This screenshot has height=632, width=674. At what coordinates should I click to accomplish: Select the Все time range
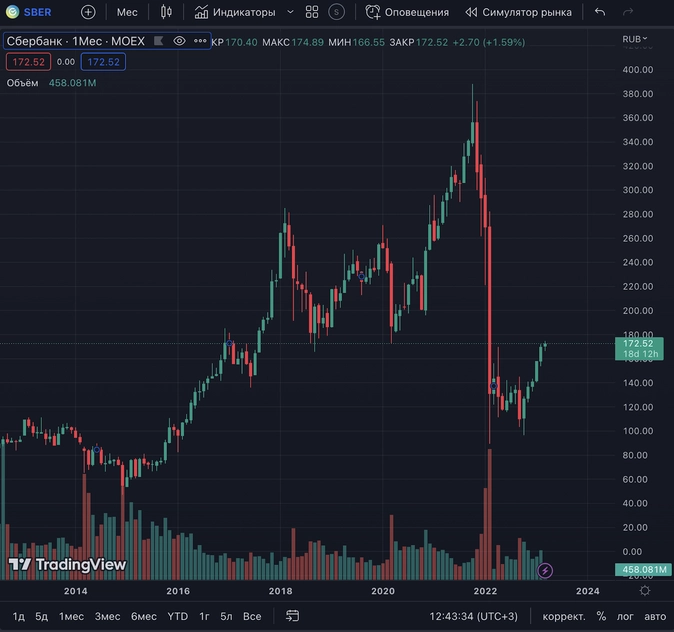252,617
